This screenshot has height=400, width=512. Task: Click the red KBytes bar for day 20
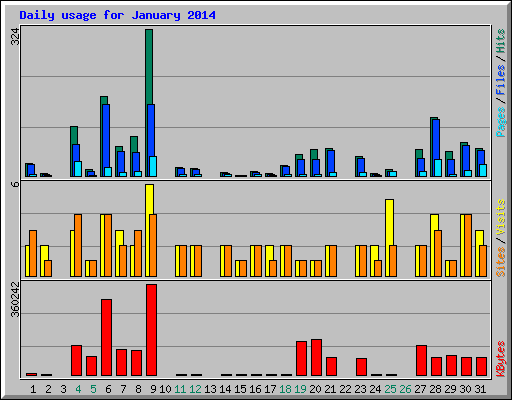pyautogui.click(x=316, y=357)
